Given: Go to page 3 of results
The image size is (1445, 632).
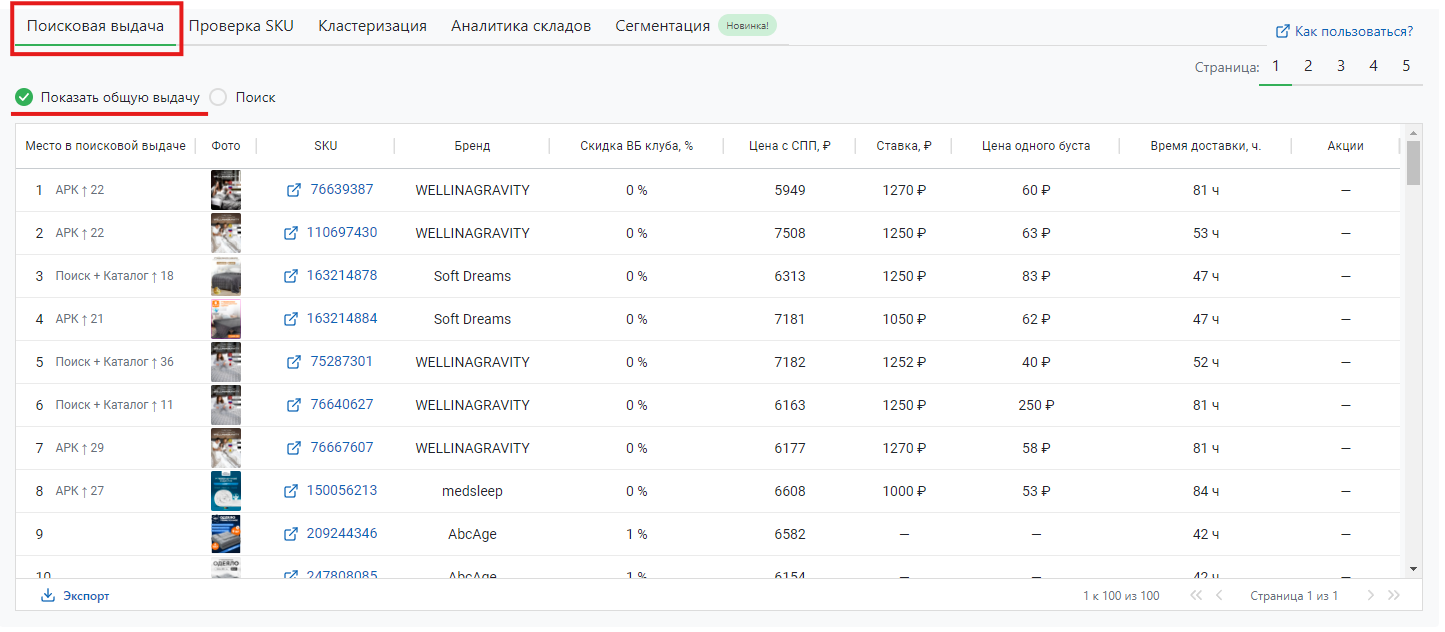Looking at the screenshot, I should 1341,66.
